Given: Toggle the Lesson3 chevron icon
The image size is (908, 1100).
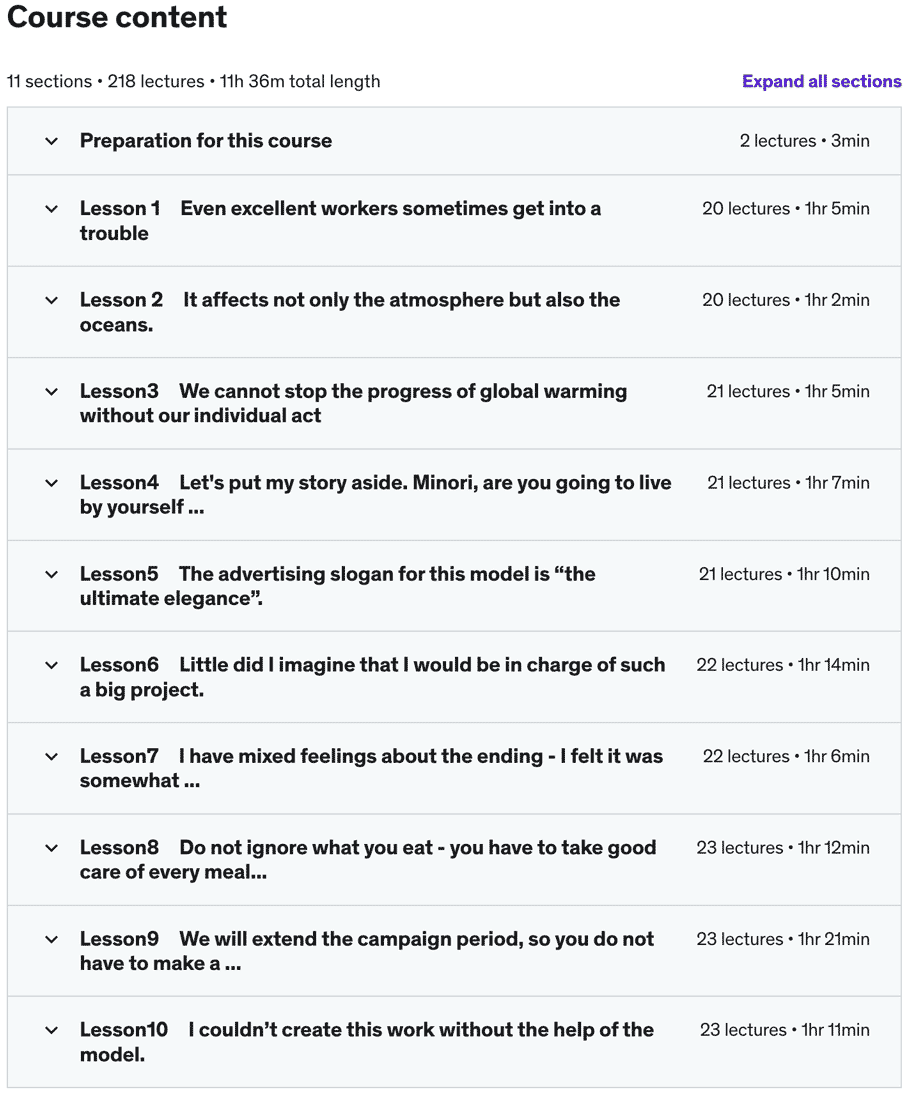Looking at the screenshot, I should point(52,392).
